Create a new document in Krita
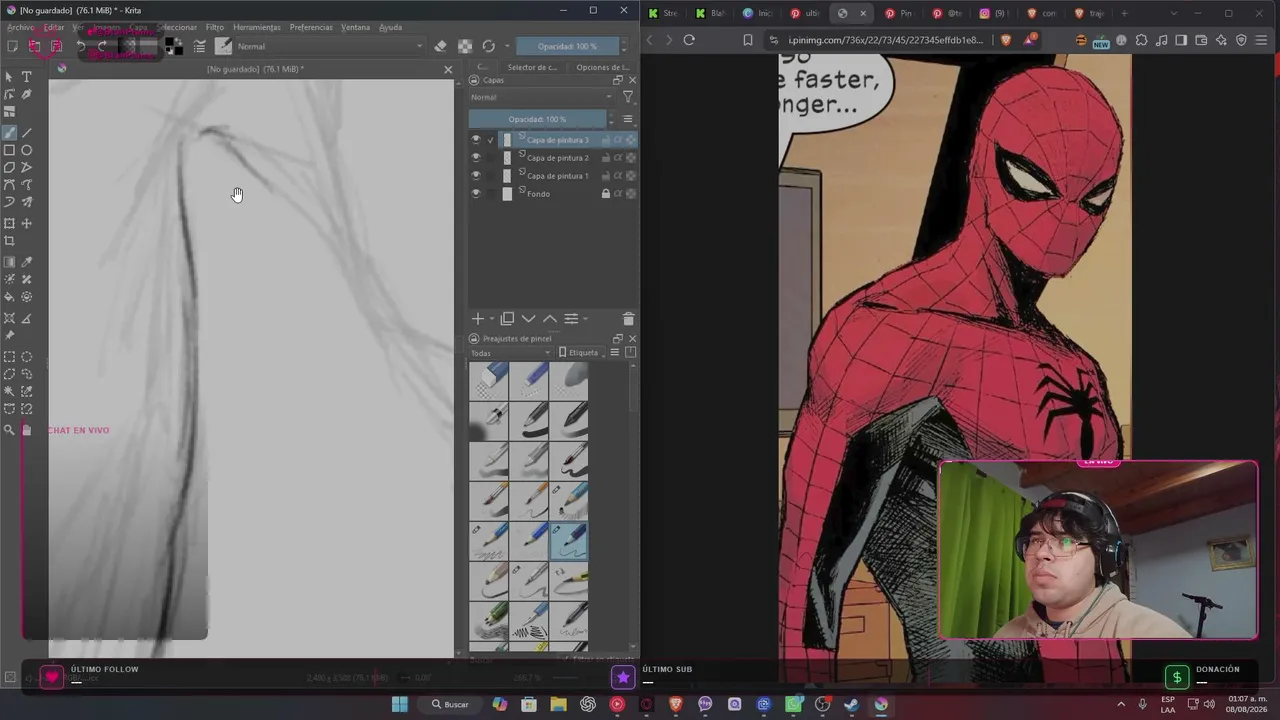The height and width of the screenshot is (720, 1280). pyautogui.click(x=12, y=46)
